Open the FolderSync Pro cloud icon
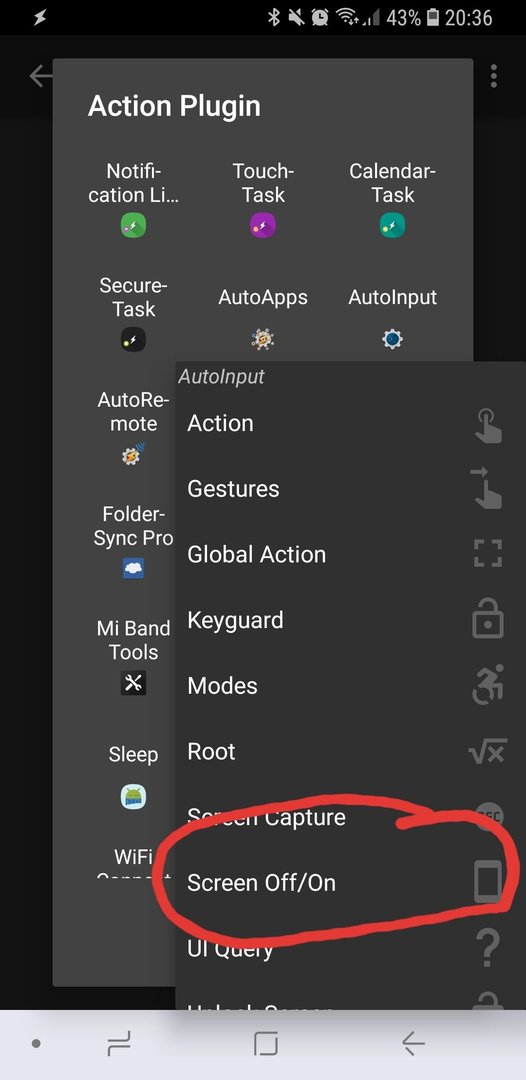 pos(134,568)
